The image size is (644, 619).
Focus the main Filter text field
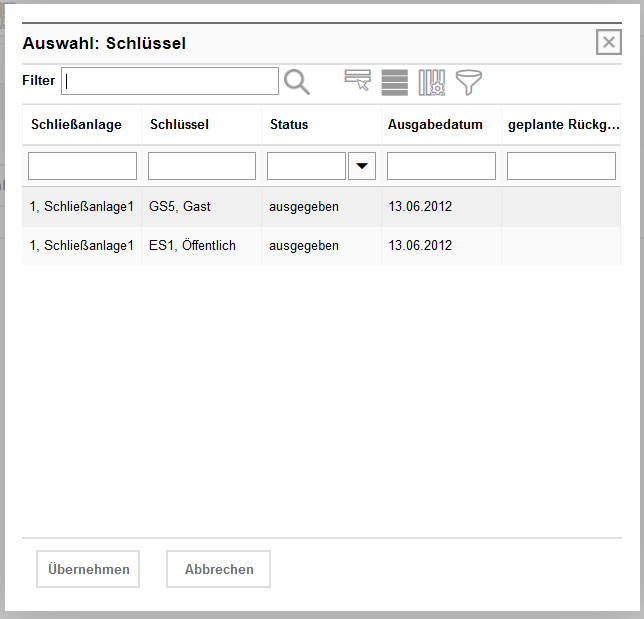pyautogui.click(x=170, y=81)
